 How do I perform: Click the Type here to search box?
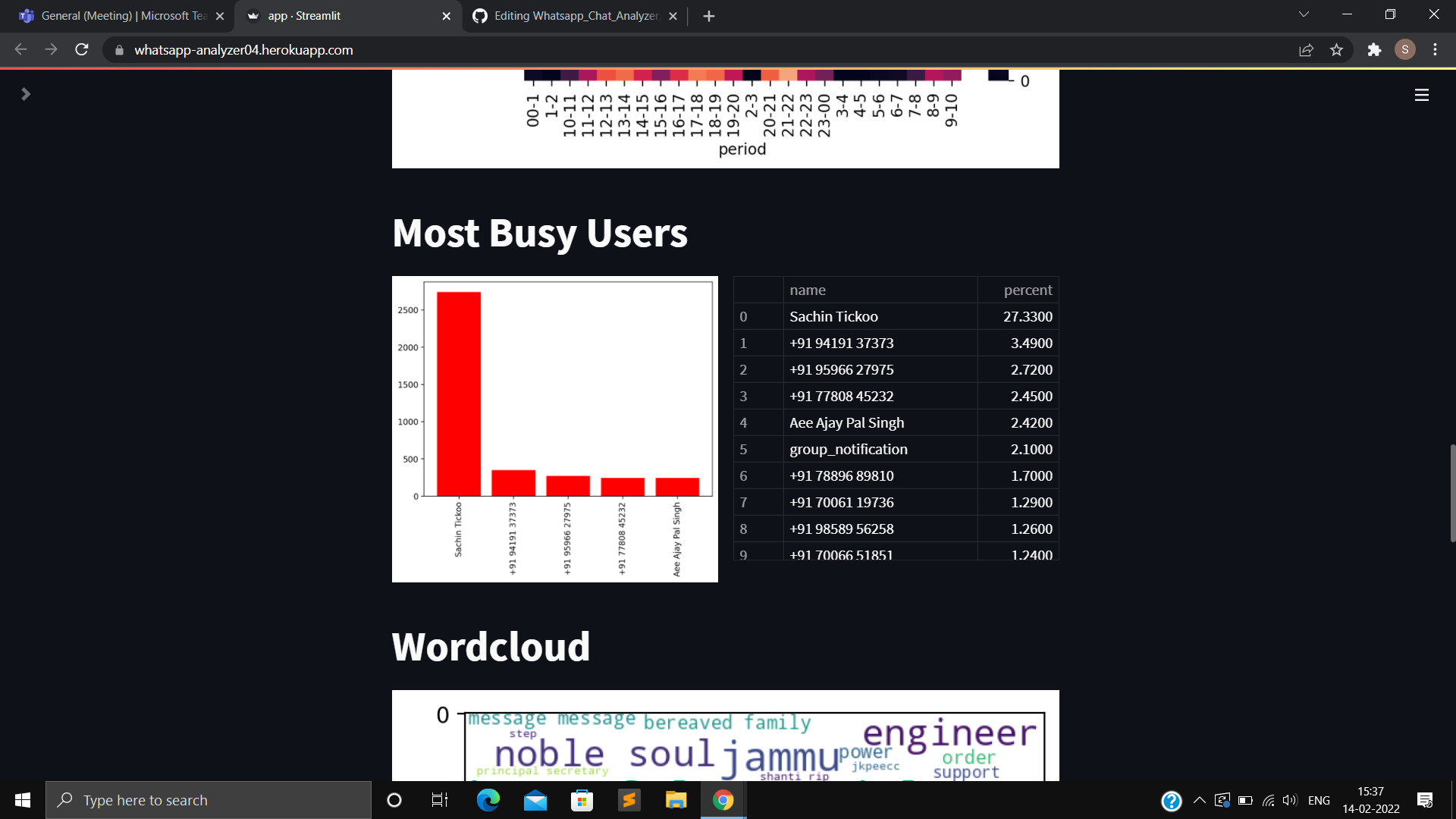(x=209, y=800)
